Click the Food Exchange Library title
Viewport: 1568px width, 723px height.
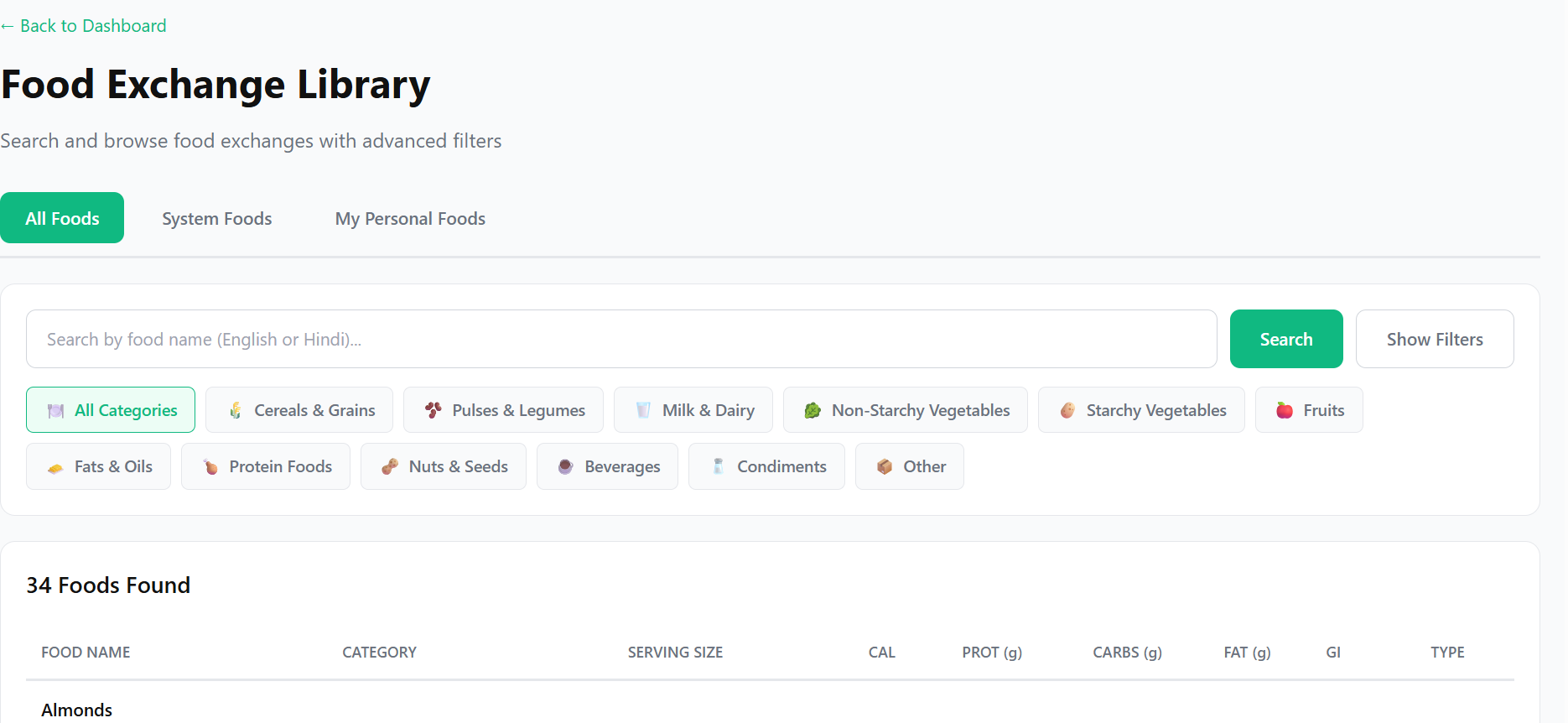tap(215, 85)
